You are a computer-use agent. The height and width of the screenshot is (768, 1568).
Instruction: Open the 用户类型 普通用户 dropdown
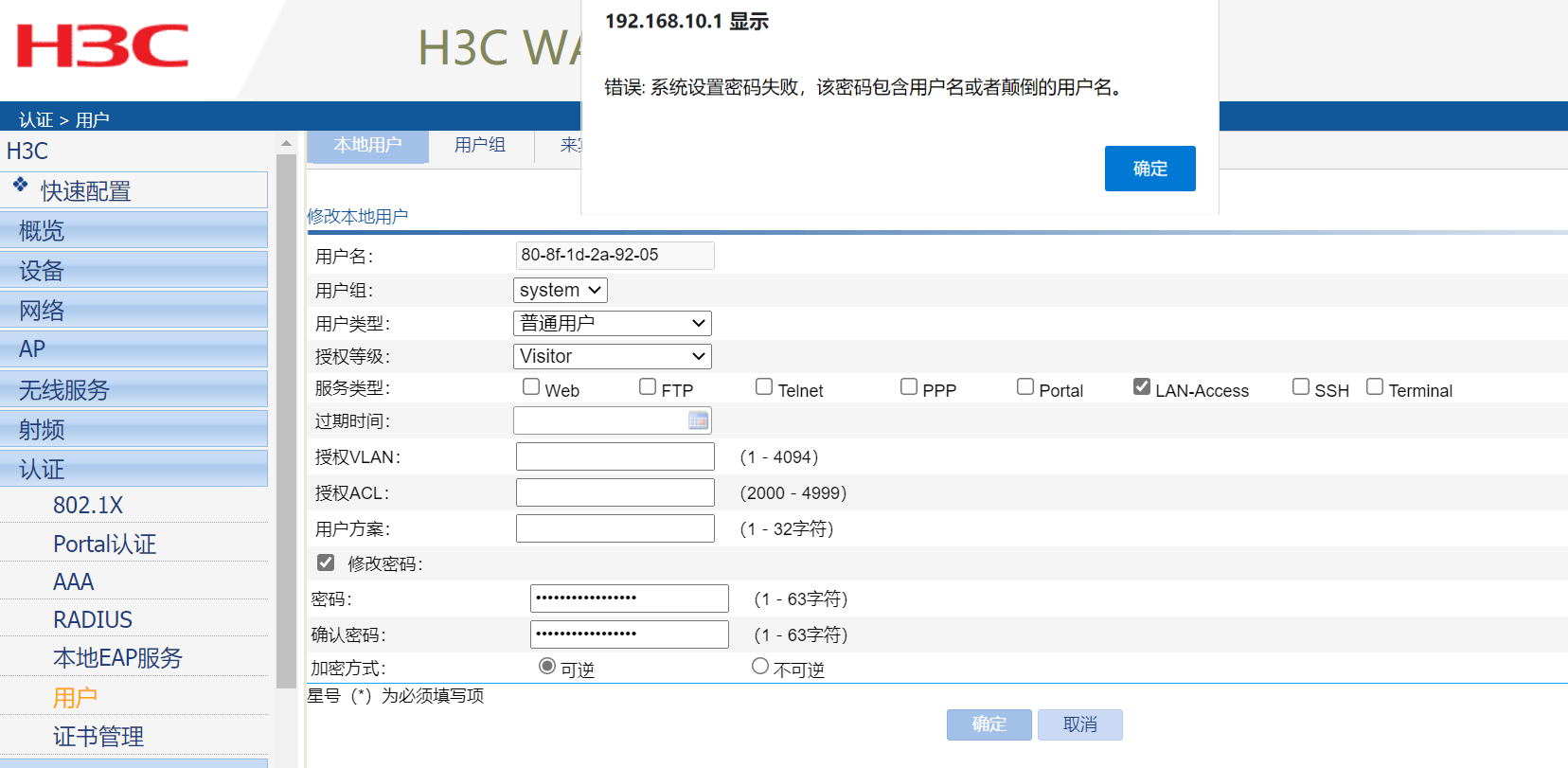point(613,323)
